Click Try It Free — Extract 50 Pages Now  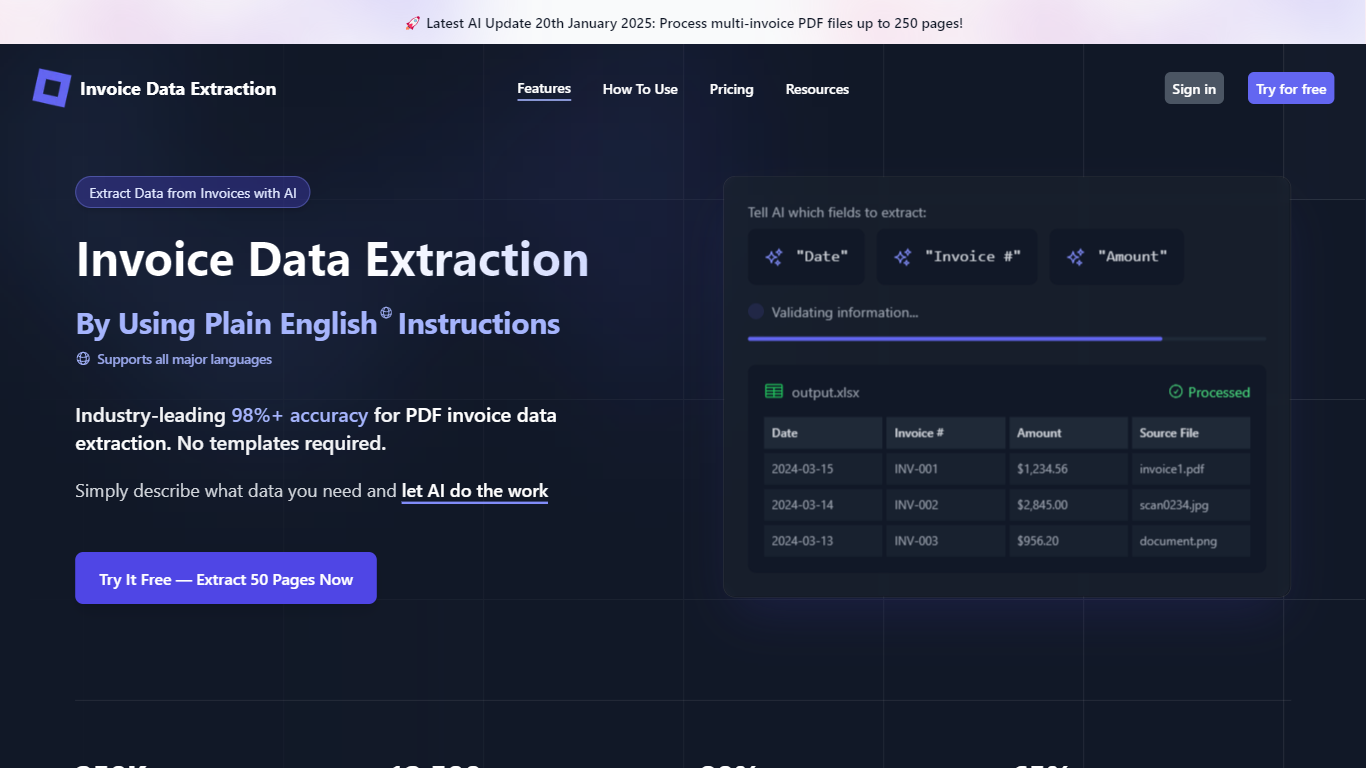point(226,578)
